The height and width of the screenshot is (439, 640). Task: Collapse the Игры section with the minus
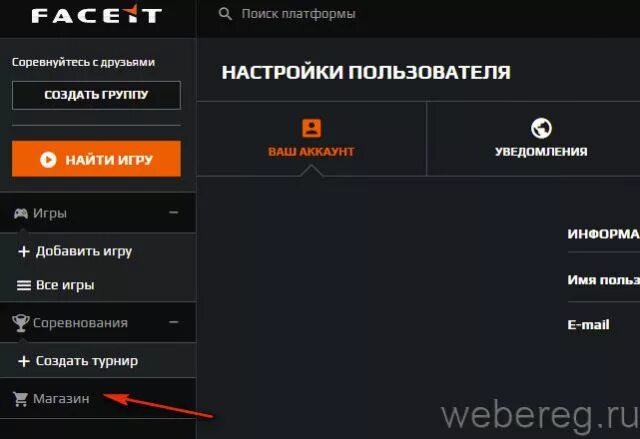point(173,213)
